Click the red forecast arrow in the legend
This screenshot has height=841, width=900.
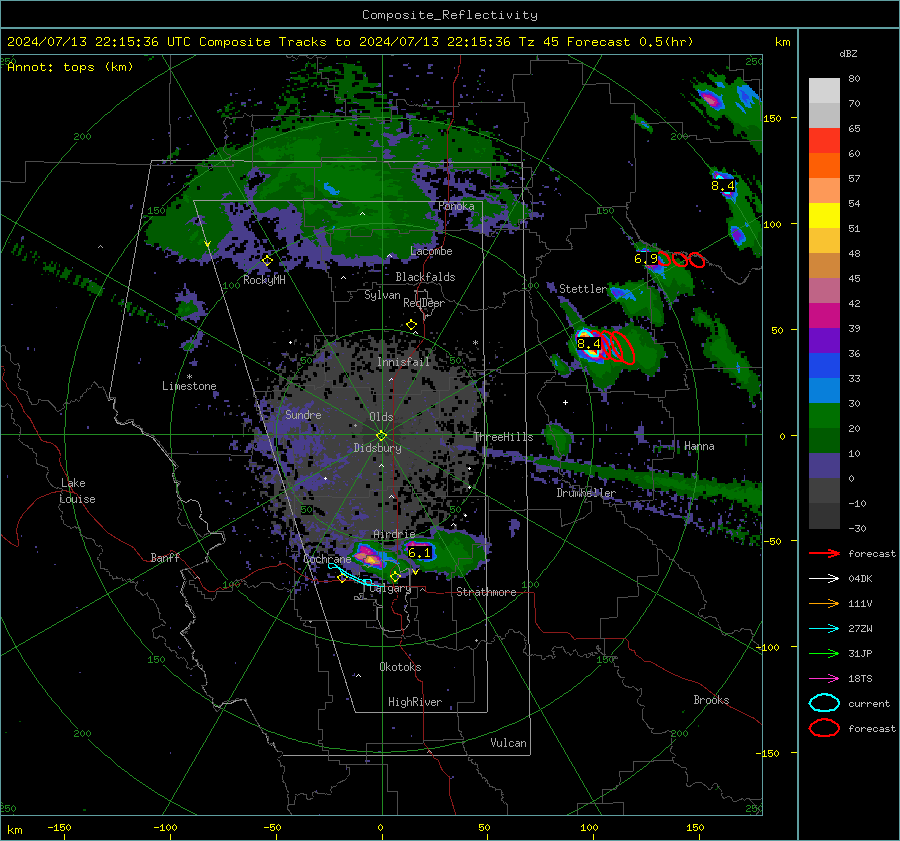[x=824, y=553]
